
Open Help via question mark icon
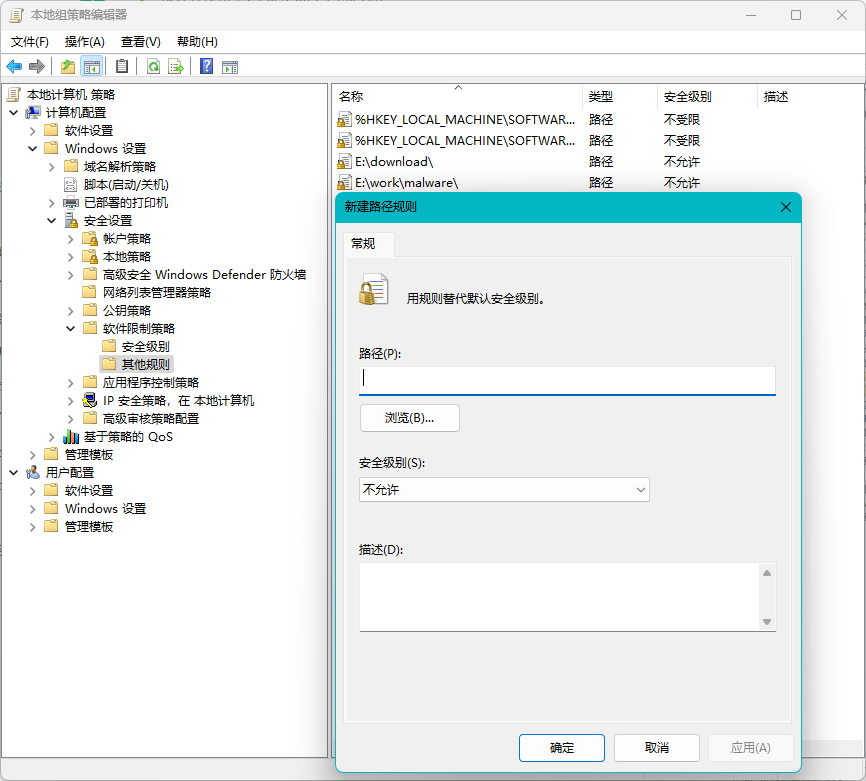tap(206, 67)
